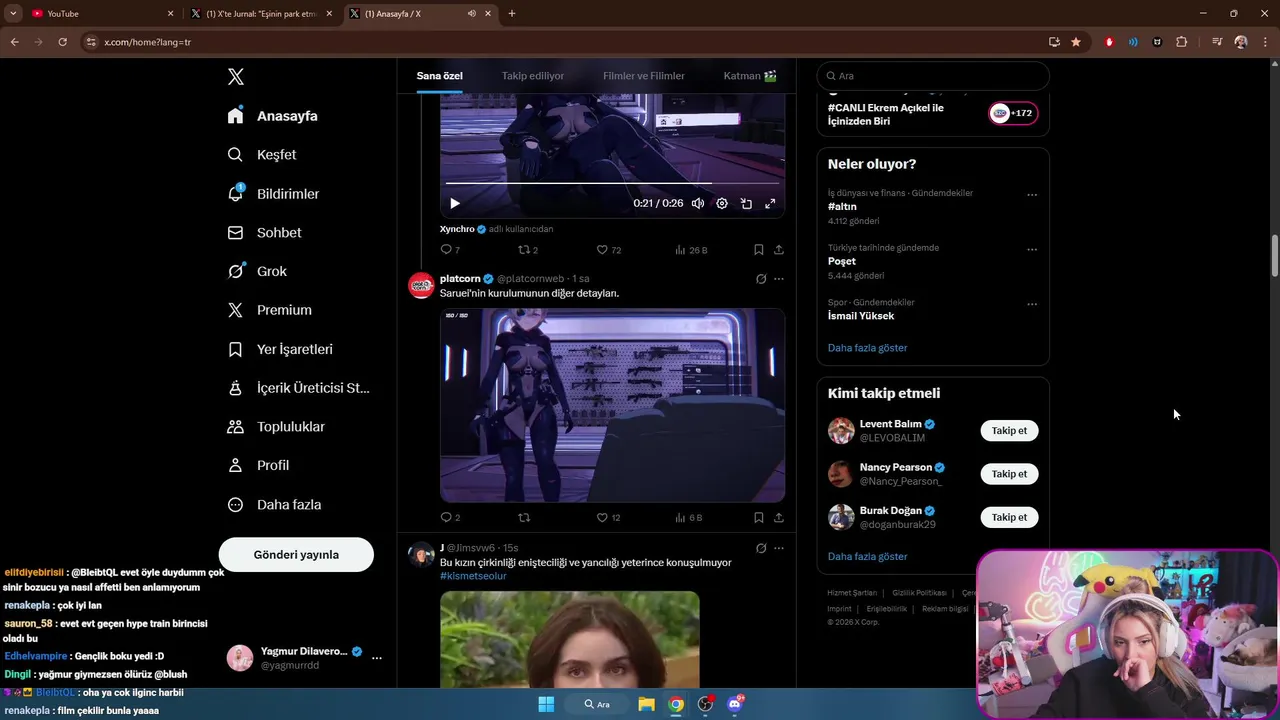Click #kismetseolur hashtag

473,576
